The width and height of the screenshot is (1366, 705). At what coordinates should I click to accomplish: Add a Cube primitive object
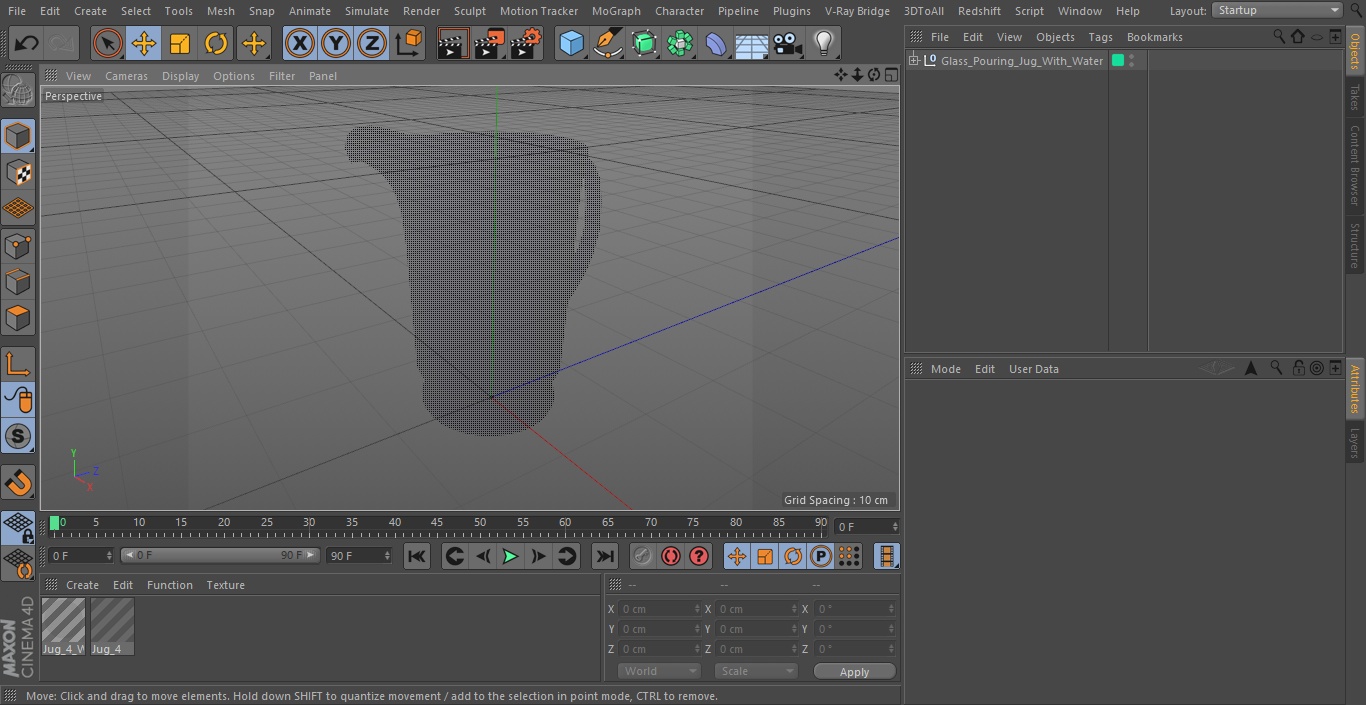[571, 43]
